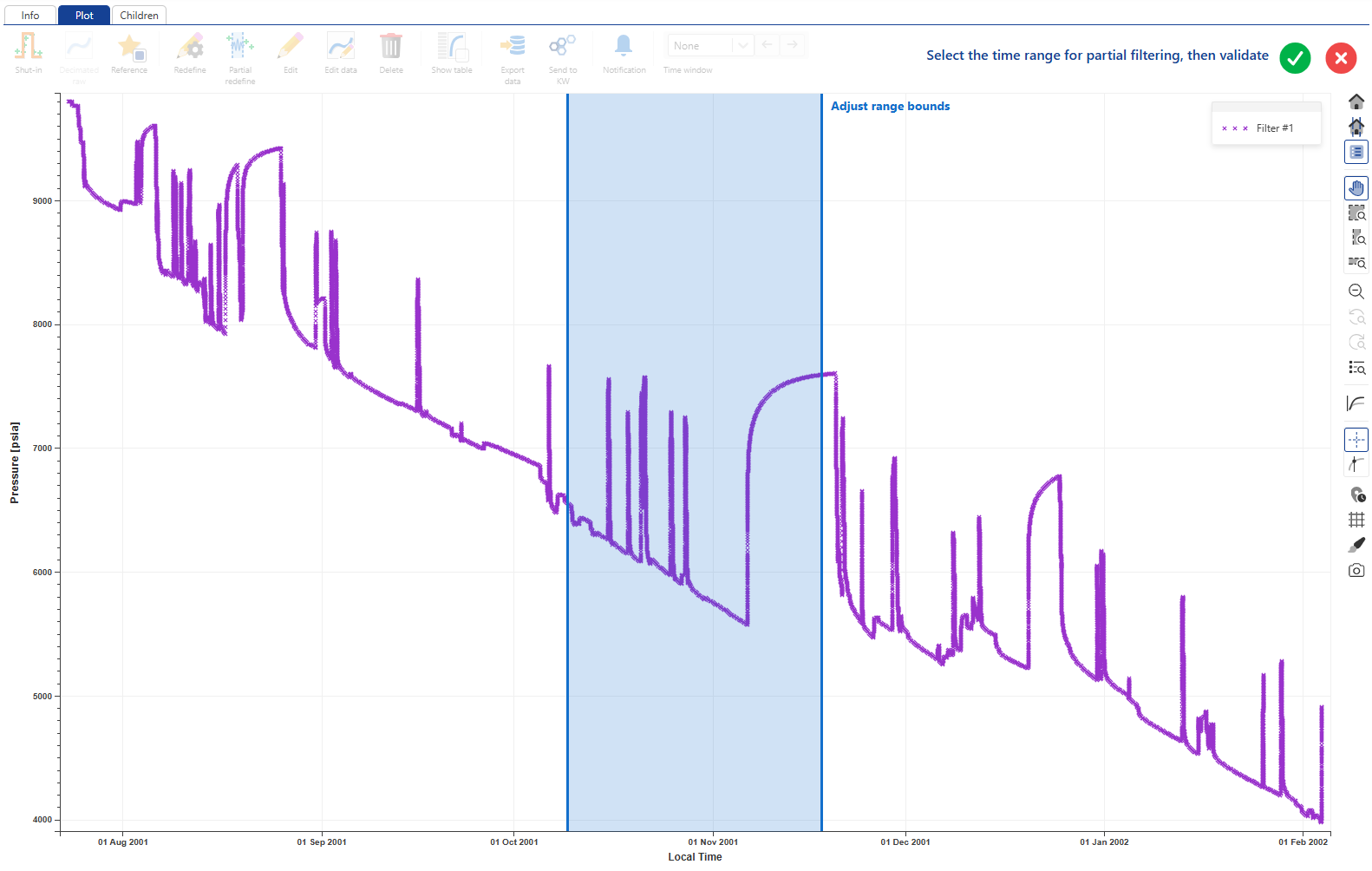Click the home reset view icon

tap(1356, 102)
